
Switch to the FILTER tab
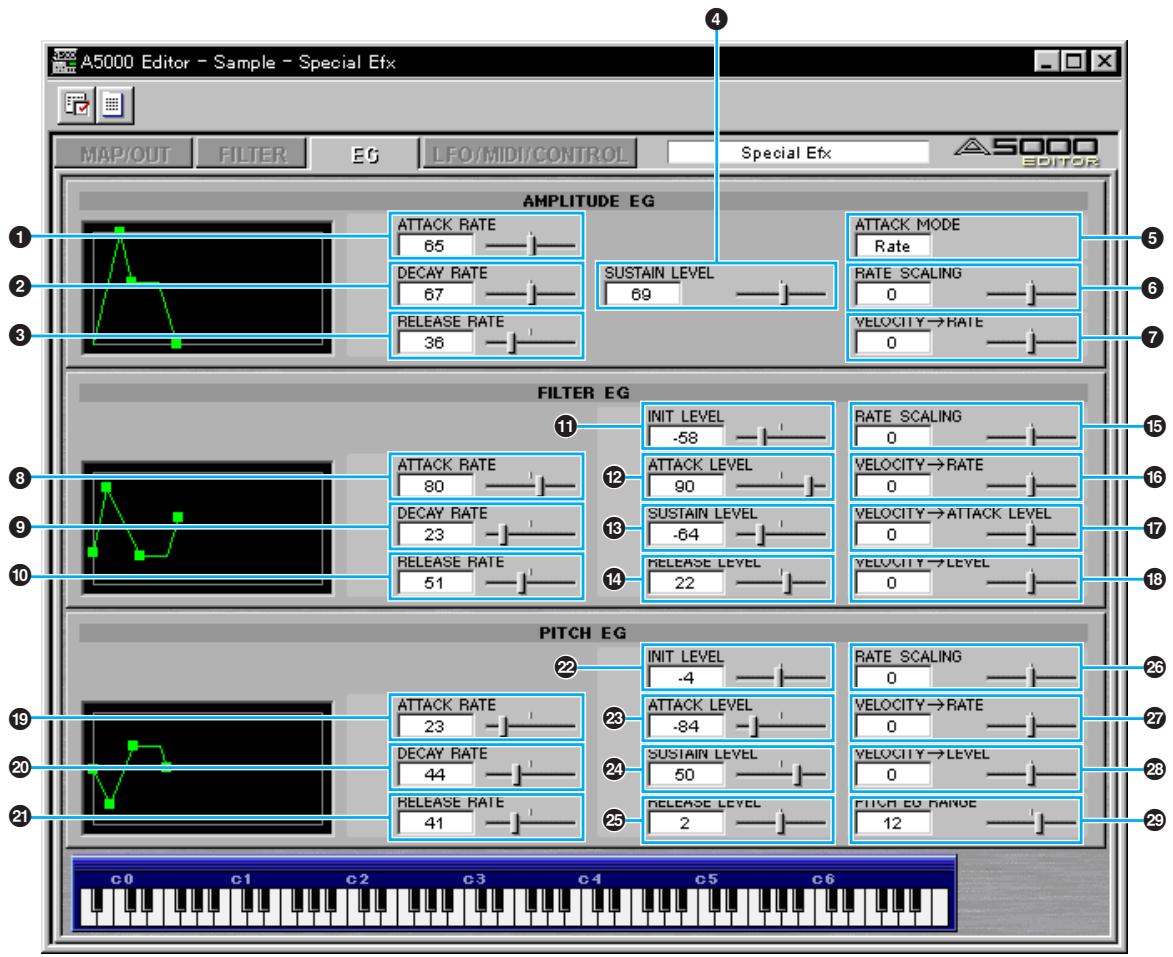(252, 154)
